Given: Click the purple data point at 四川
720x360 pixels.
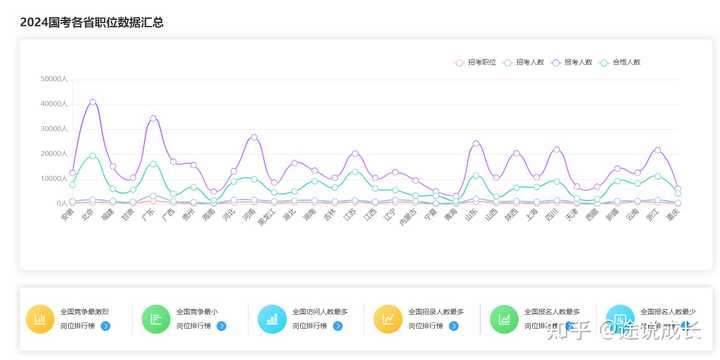Looking at the screenshot, I should [557, 150].
